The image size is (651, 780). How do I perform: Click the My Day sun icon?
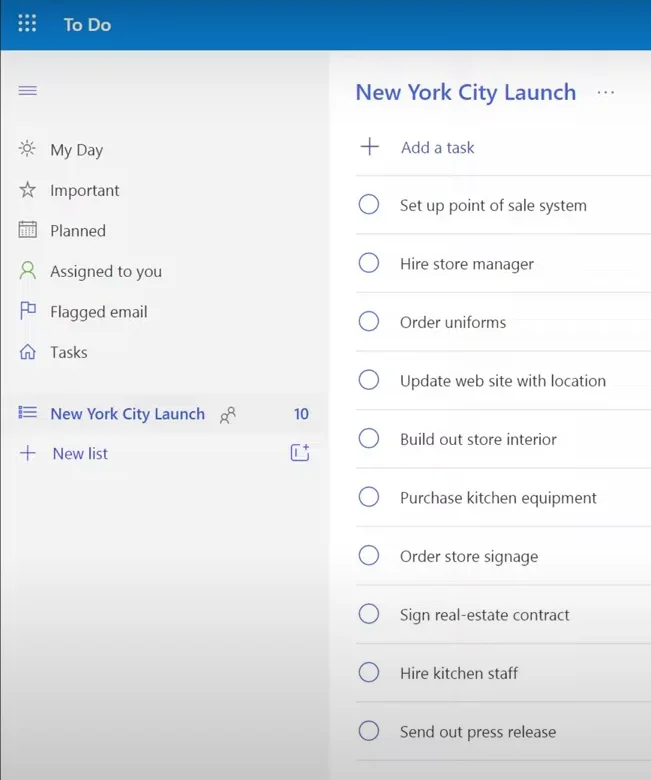pyautogui.click(x=27, y=149)
